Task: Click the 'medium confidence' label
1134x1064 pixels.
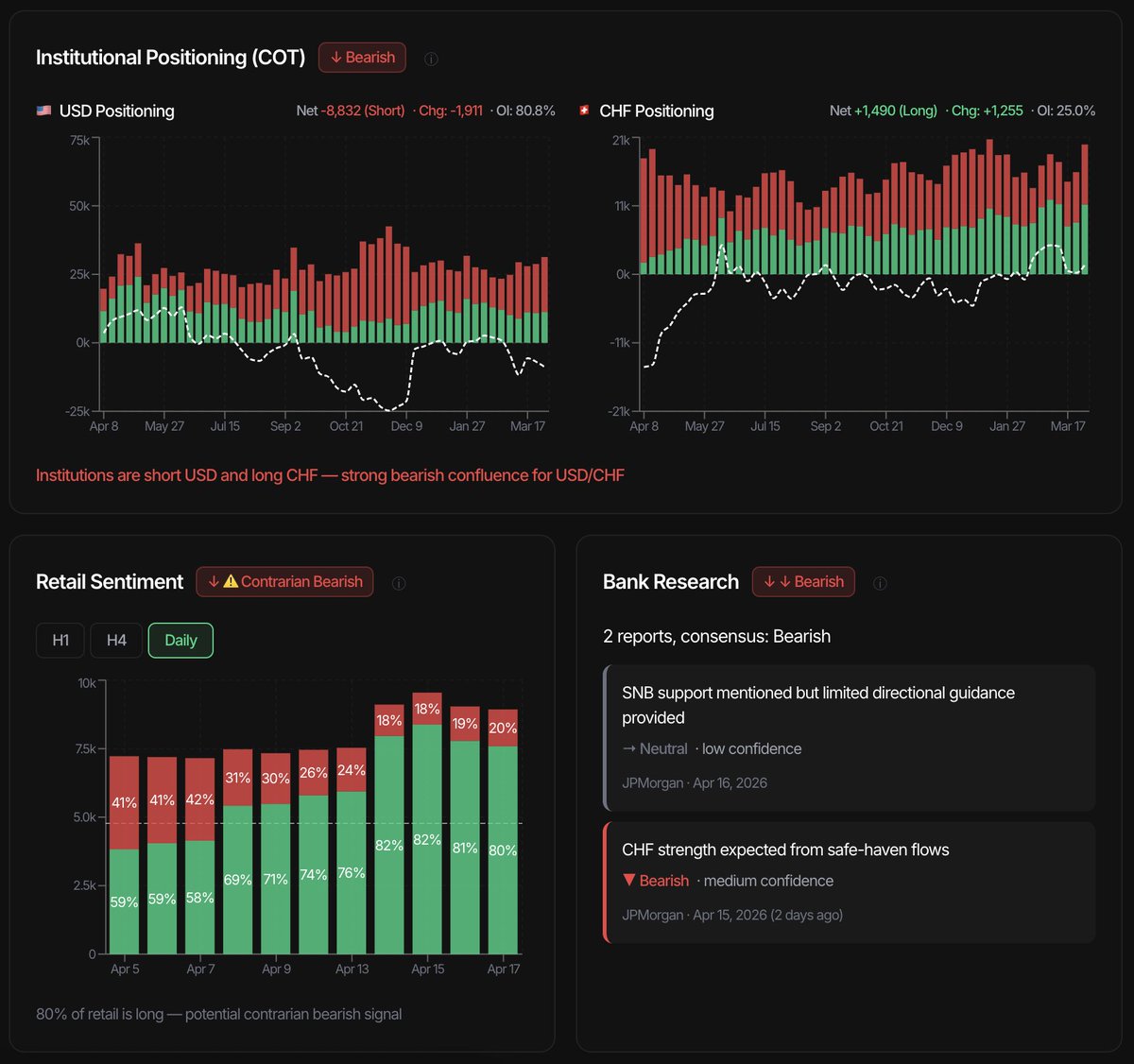Action: click(768, 881)
